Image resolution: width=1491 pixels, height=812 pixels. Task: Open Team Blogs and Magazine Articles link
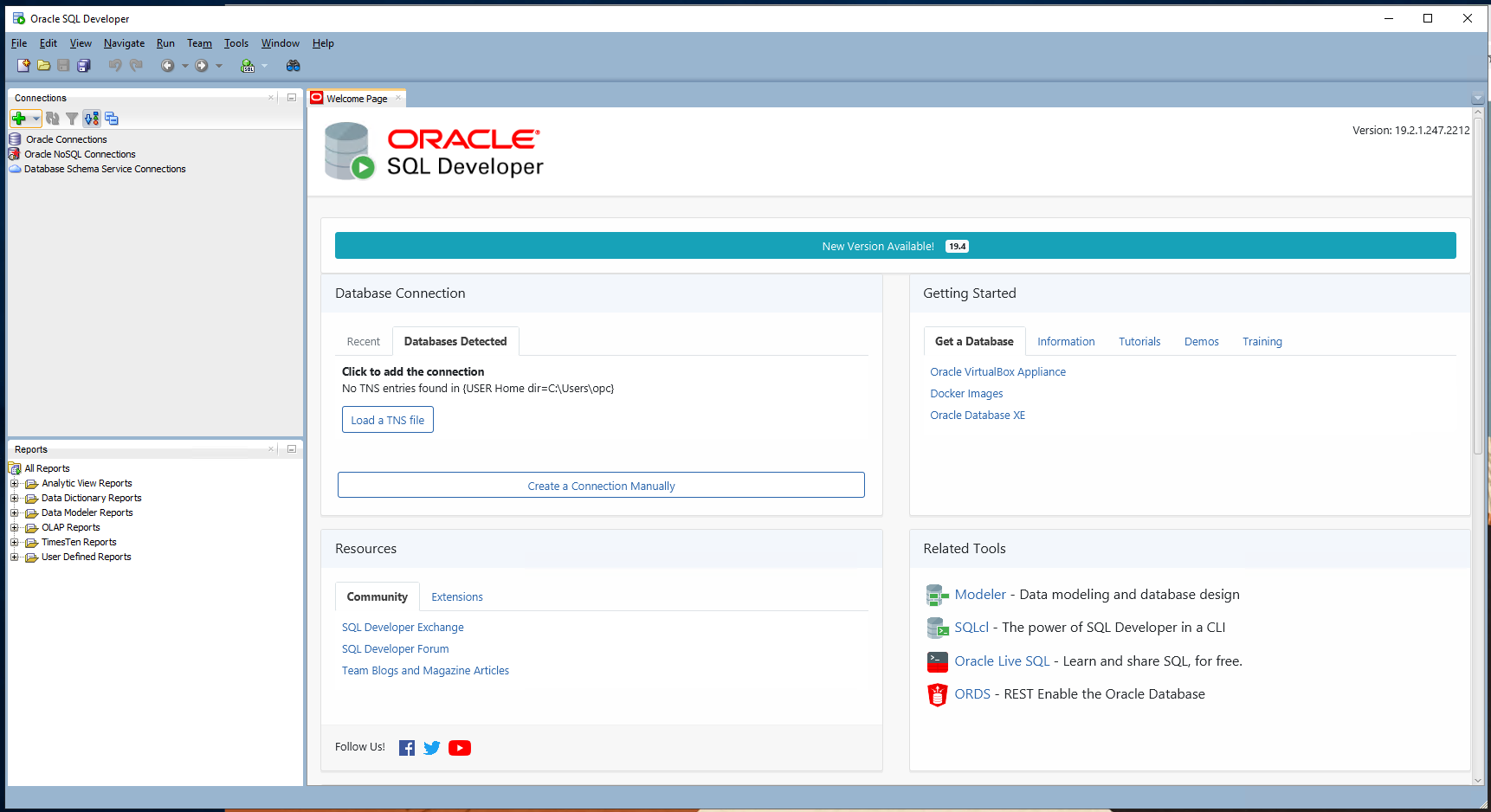coord(425,671)
